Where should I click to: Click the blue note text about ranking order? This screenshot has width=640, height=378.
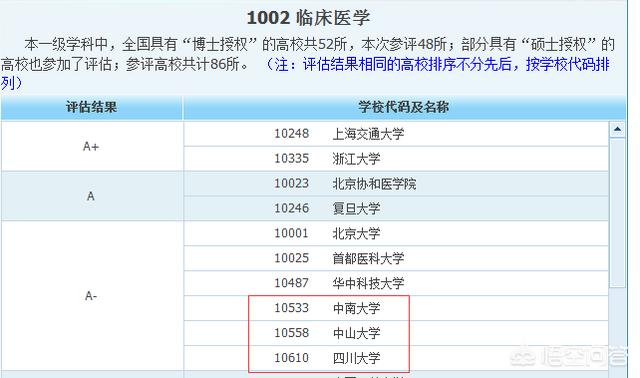tap(305, 73)
